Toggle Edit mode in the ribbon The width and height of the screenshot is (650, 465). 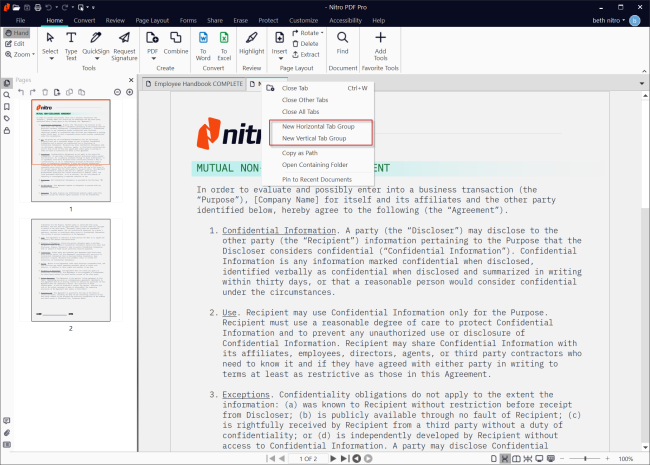[14, 44]
